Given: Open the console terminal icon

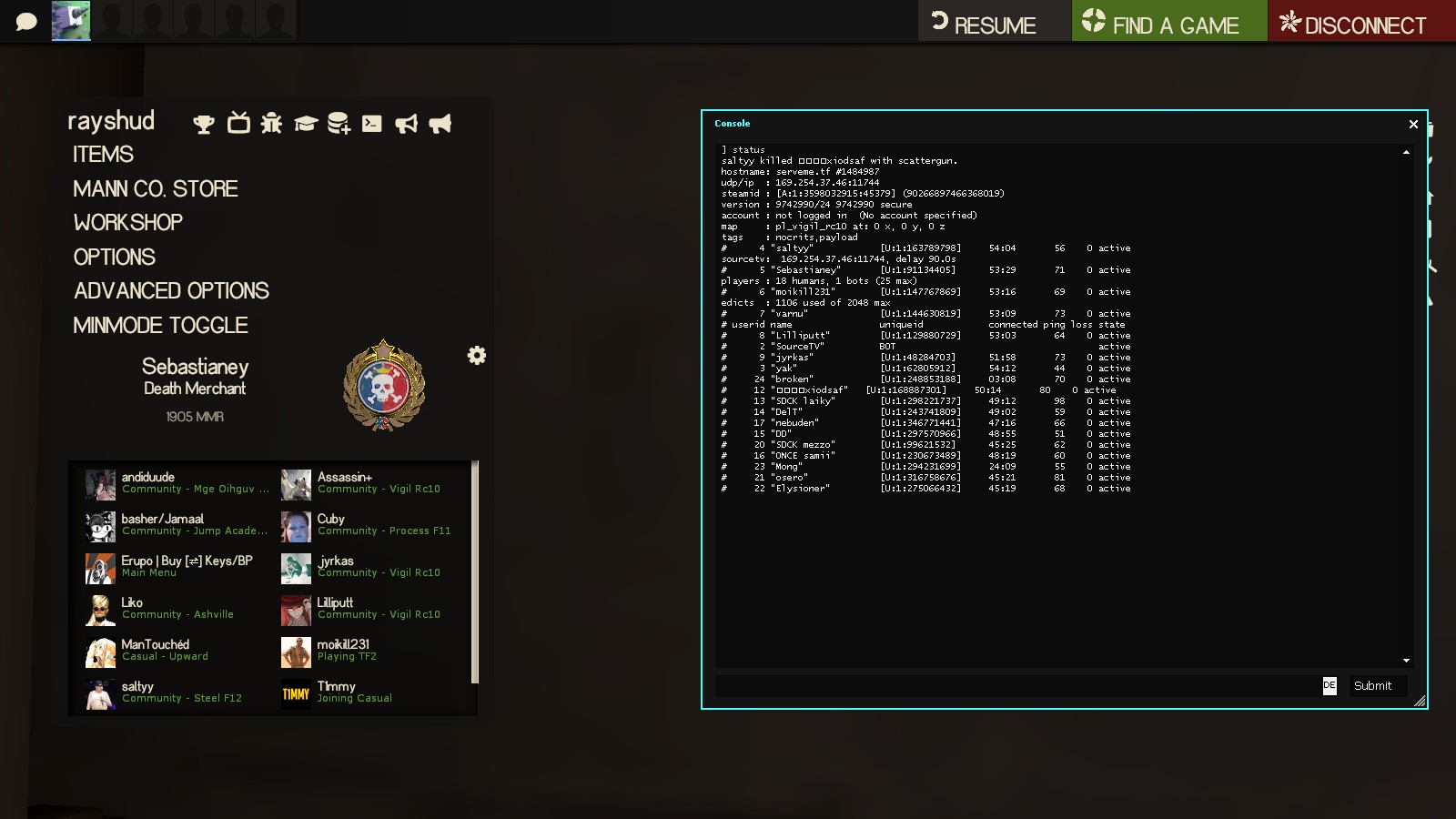Looking at the screenshot, I should [372, 124].
